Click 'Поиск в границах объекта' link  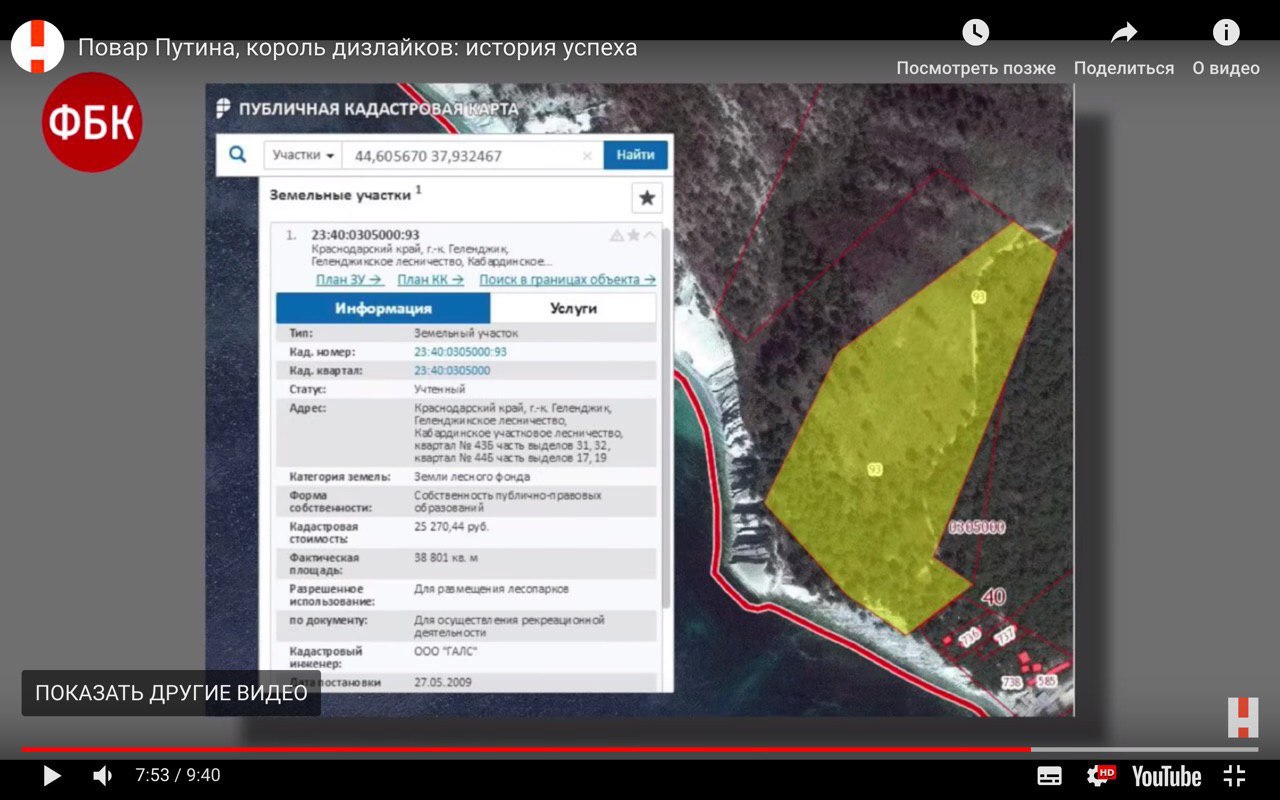pyautogui.click(x=567, y=280)
